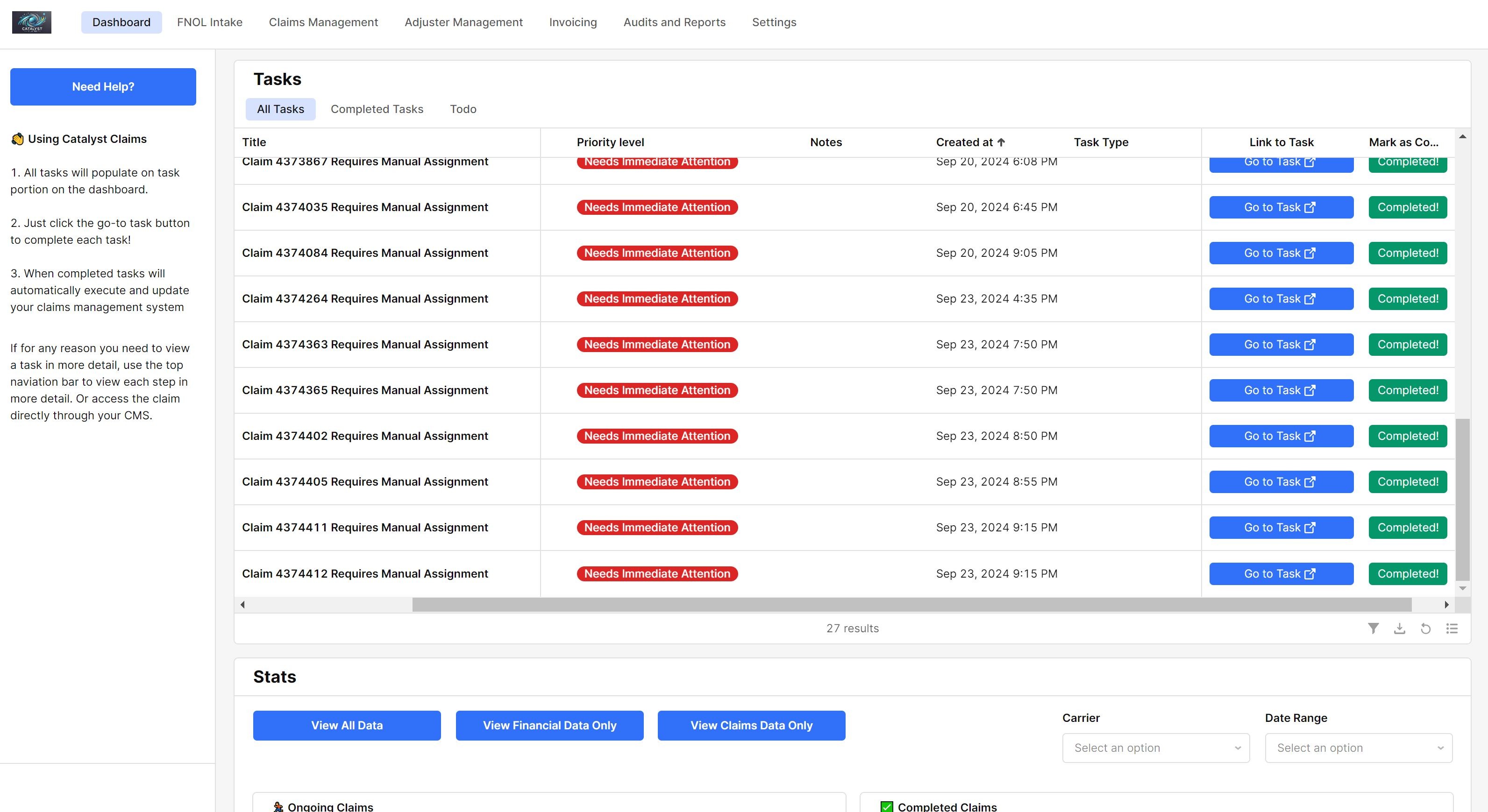Viewport: 1488px width, 812px height.
Task: Click the Mark as Co... column header
Action: click(x=1403, y=142)
